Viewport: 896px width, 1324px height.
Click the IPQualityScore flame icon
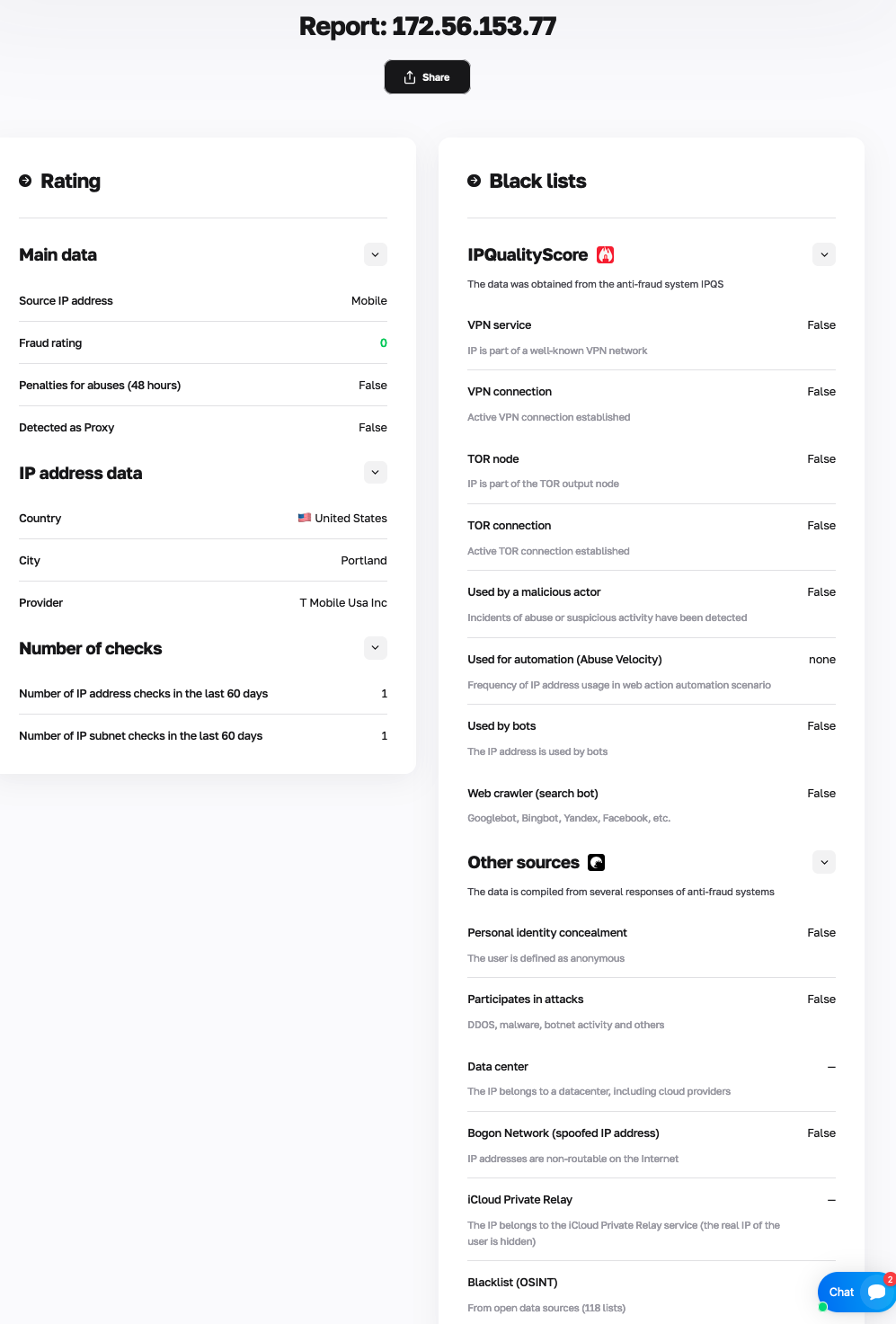click(x=606, y=254)
